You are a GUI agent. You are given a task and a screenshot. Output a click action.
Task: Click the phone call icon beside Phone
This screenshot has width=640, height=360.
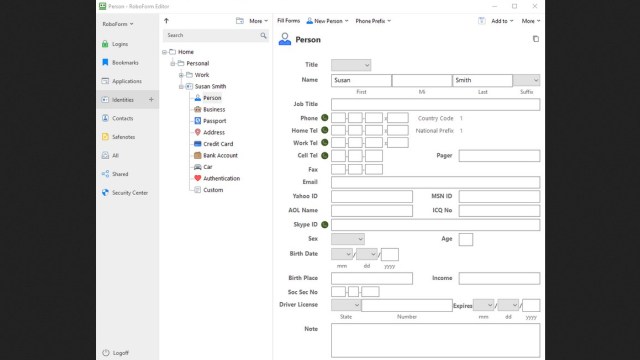coord(324,118)
